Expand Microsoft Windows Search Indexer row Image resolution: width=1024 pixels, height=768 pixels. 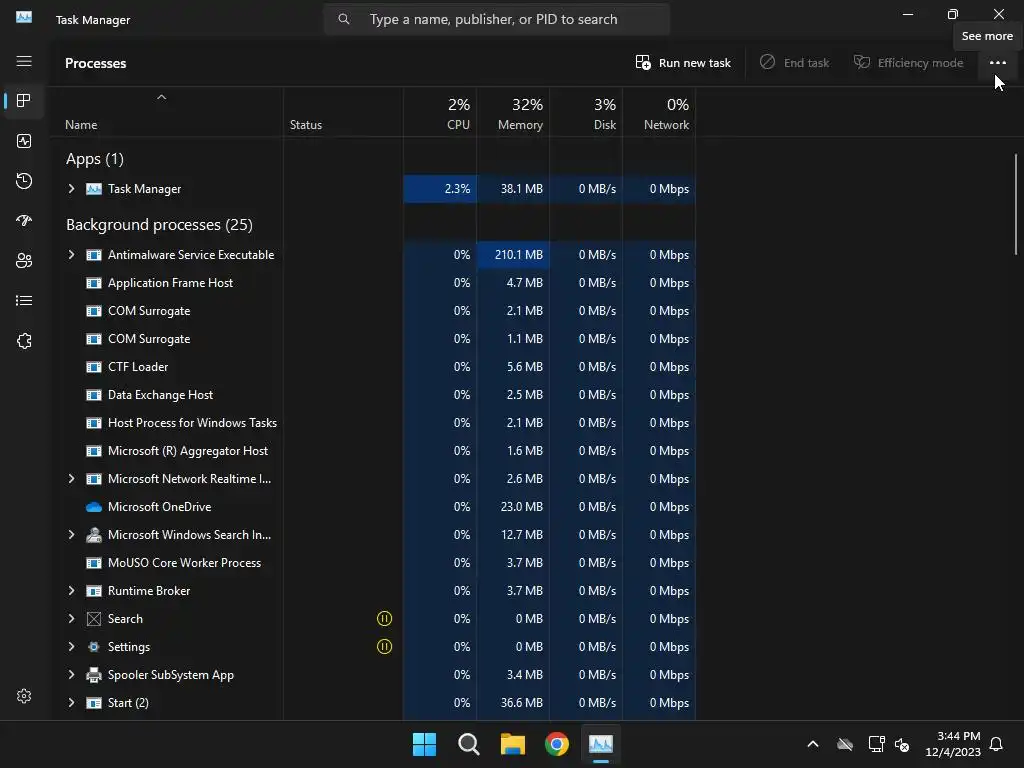(x=71, y=535)
